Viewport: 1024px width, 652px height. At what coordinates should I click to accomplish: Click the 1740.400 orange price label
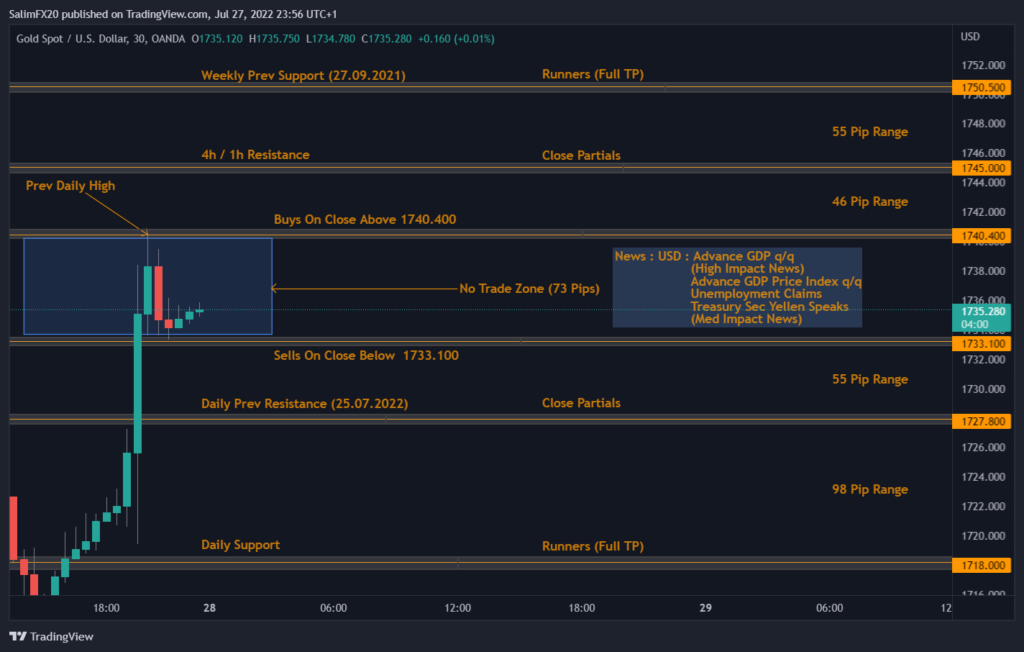983,236
